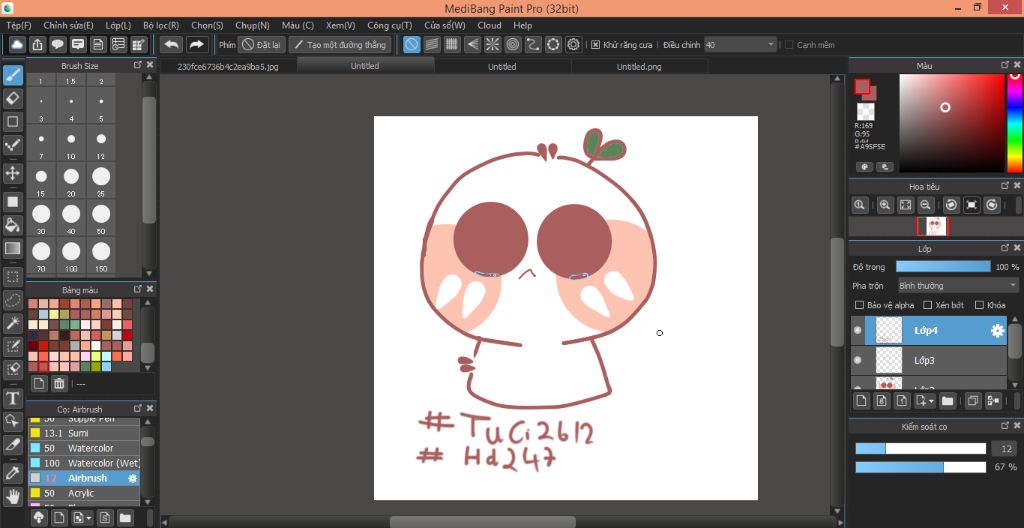Open the Bộ lọc(R) menu
Viewport: 1024px width, 528px height.
pyautogui.click(x=161, y=25)
